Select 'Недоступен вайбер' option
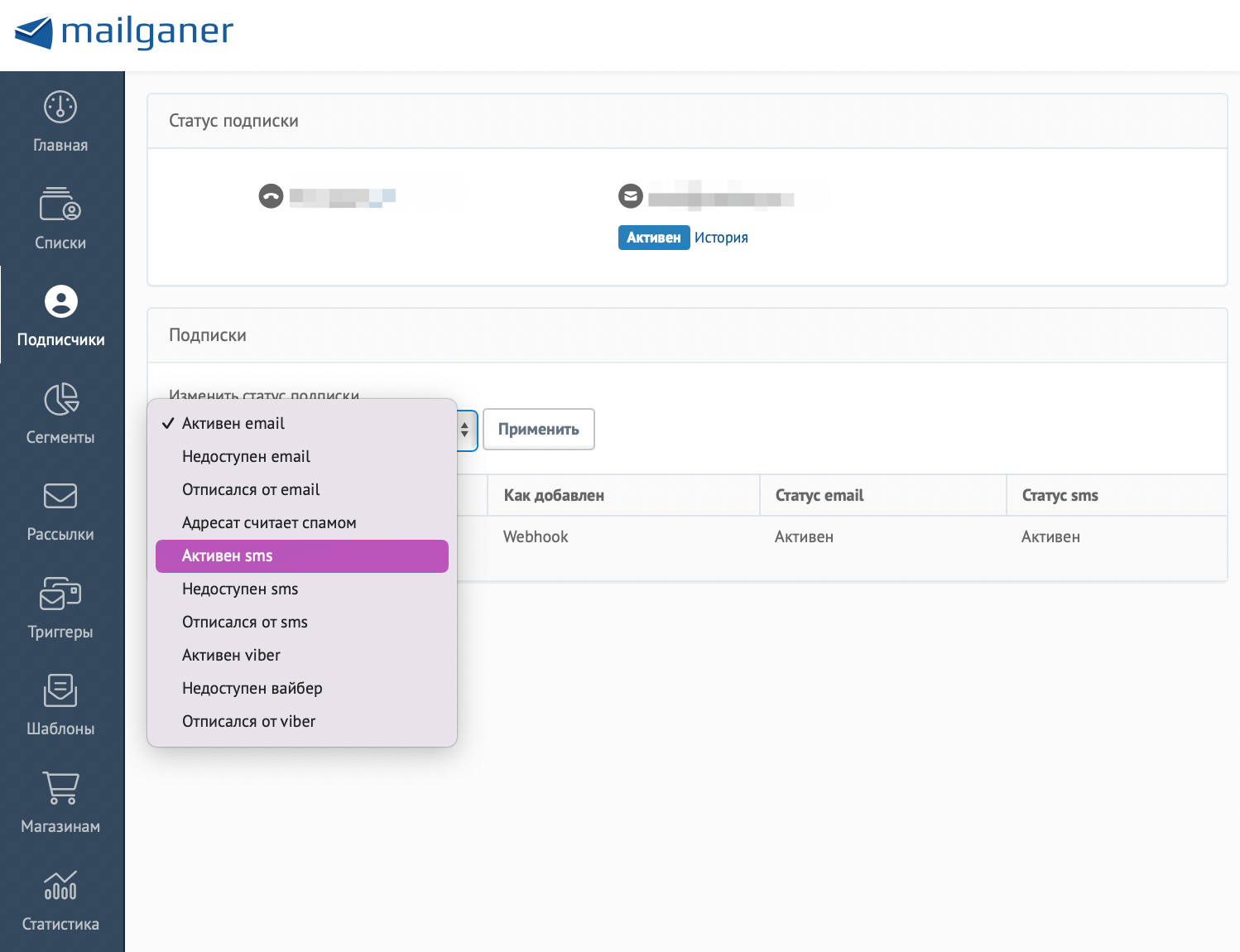 302,688
